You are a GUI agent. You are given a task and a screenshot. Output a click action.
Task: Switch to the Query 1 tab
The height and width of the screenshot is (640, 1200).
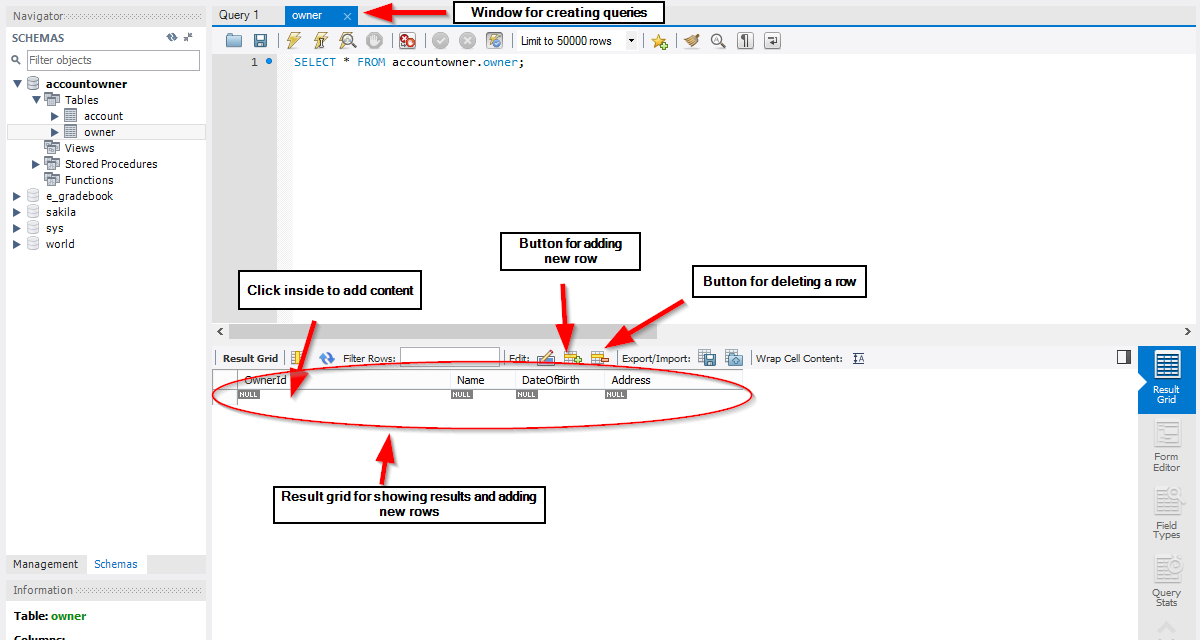tap(239, 15)
